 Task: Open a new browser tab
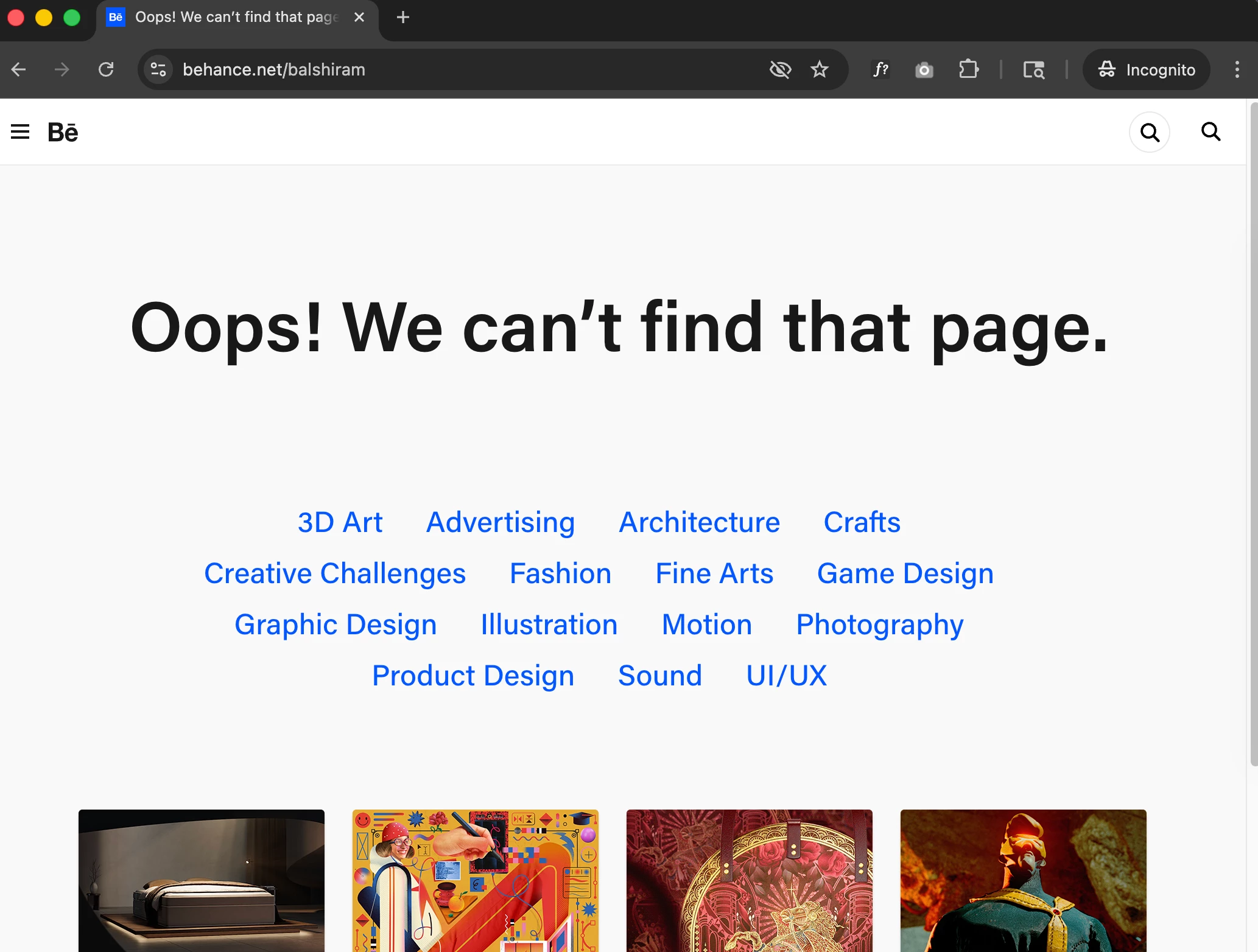[402, 17]
